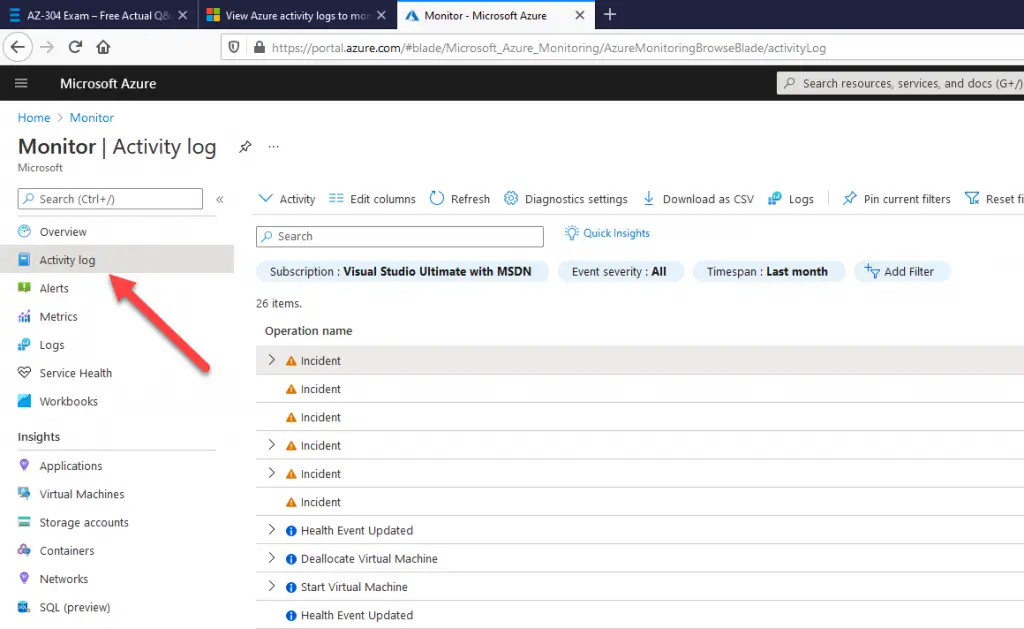Image resolution: width=1024 pixels, height=629 pixels.
Task: Select the Start Virtual Machine entry
Action: 354,587
